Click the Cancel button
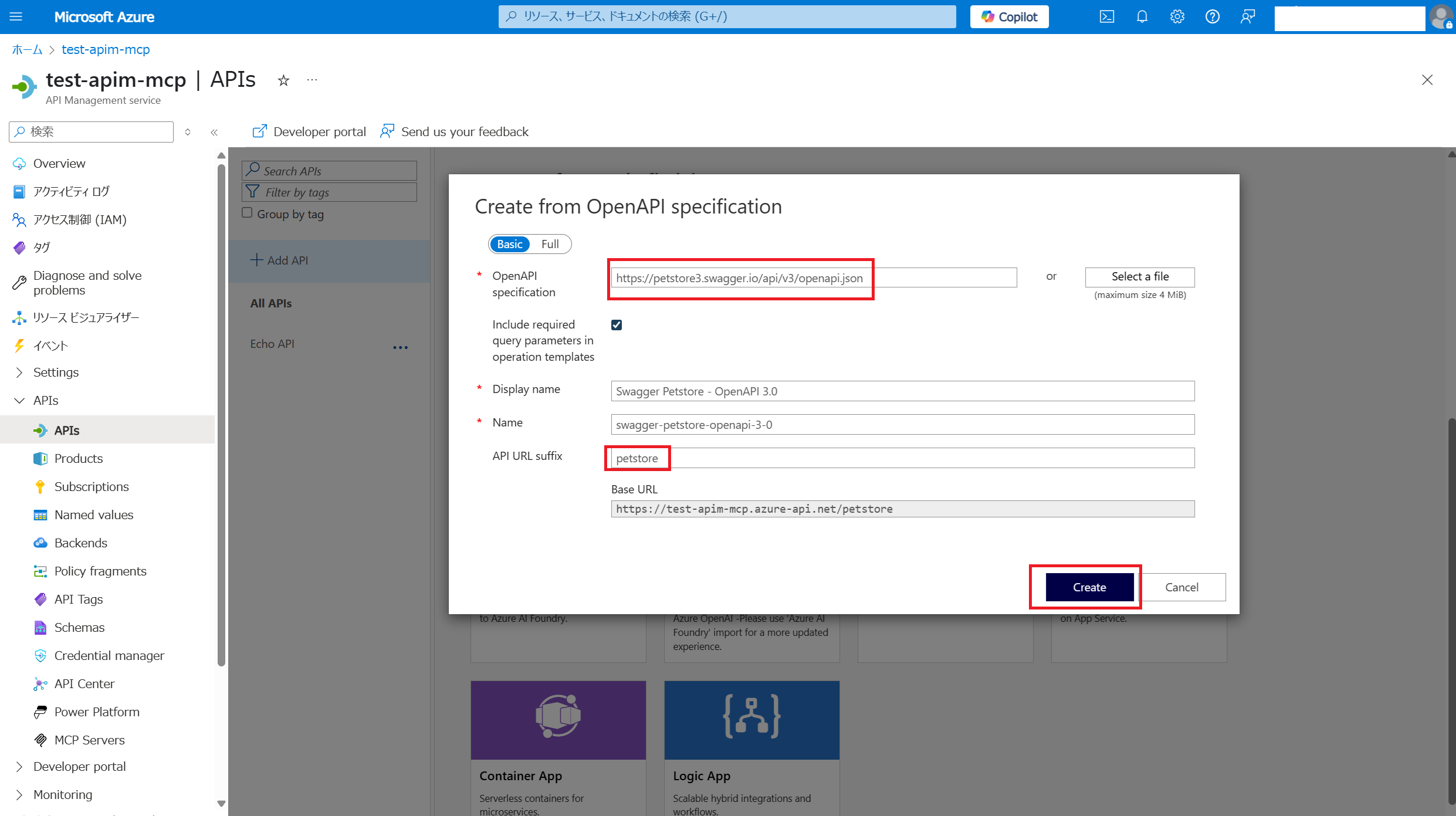The width and height of the screenshot is (1456, 816). [x=1181, y=587]
